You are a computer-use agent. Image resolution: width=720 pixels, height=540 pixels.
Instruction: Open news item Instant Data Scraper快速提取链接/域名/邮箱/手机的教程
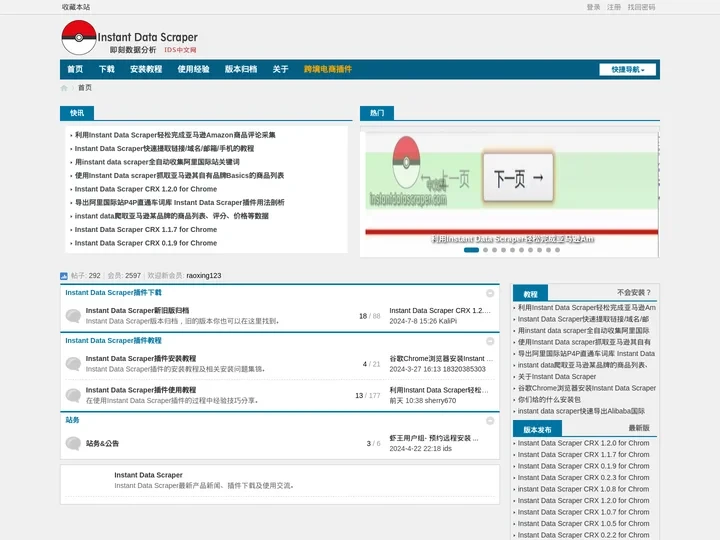[x=164, y=148]
